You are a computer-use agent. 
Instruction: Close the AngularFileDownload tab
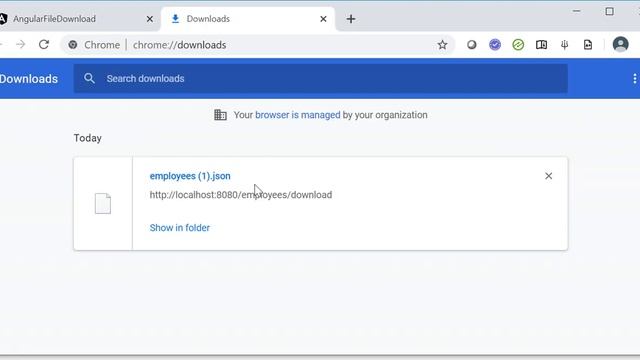[150, 19]
